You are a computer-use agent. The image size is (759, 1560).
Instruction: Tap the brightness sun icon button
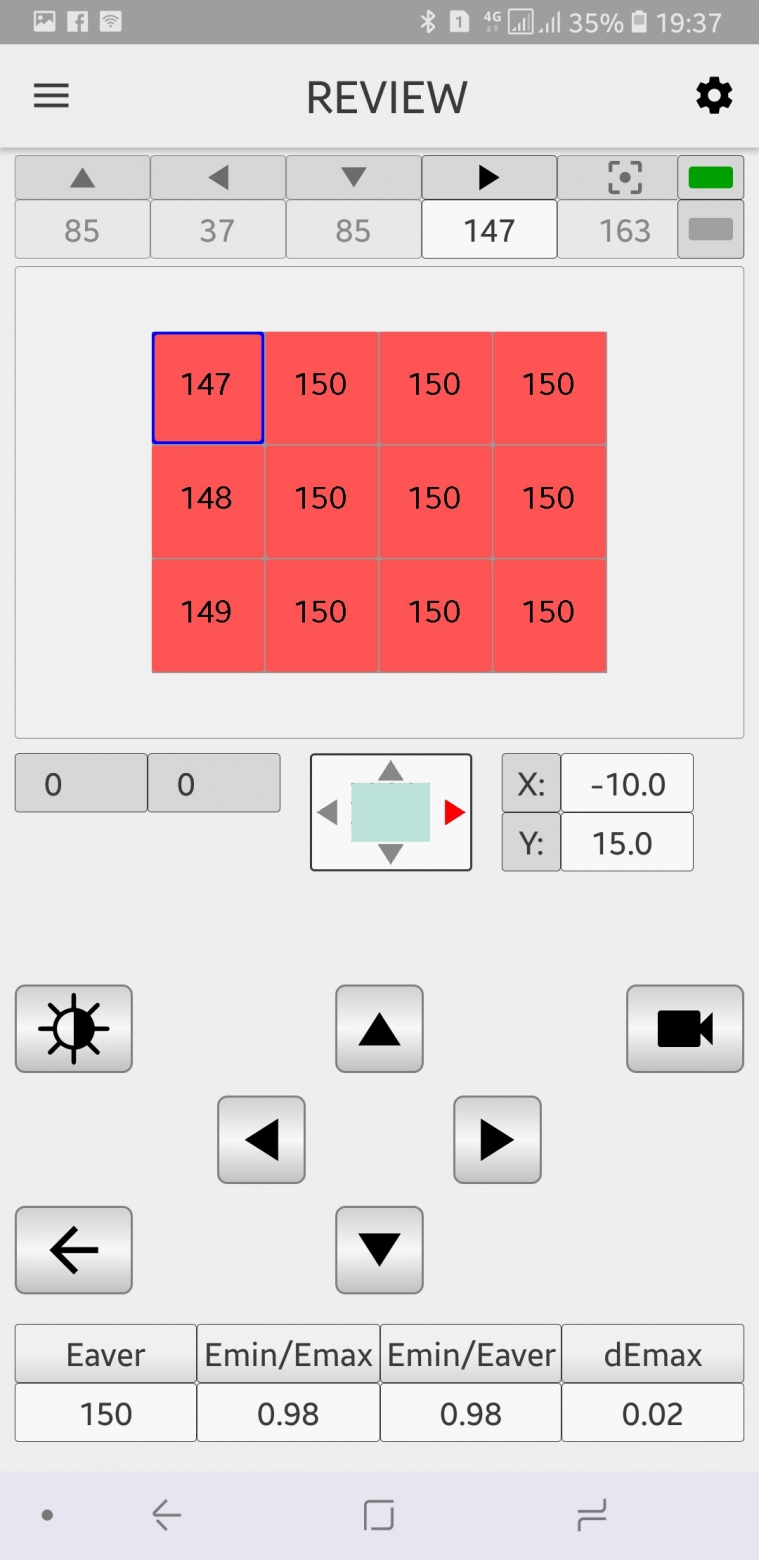[74, 1029]
